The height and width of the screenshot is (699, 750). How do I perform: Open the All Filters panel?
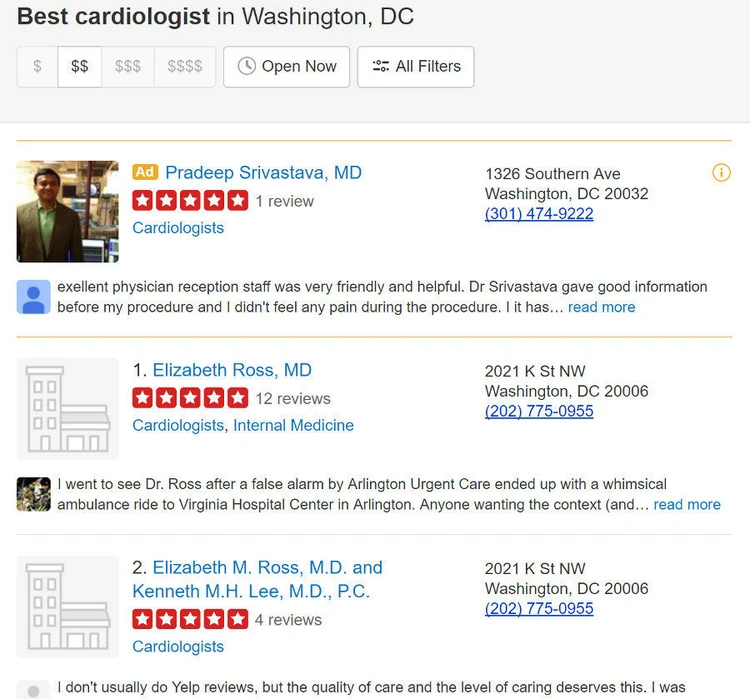pos(416,67)
